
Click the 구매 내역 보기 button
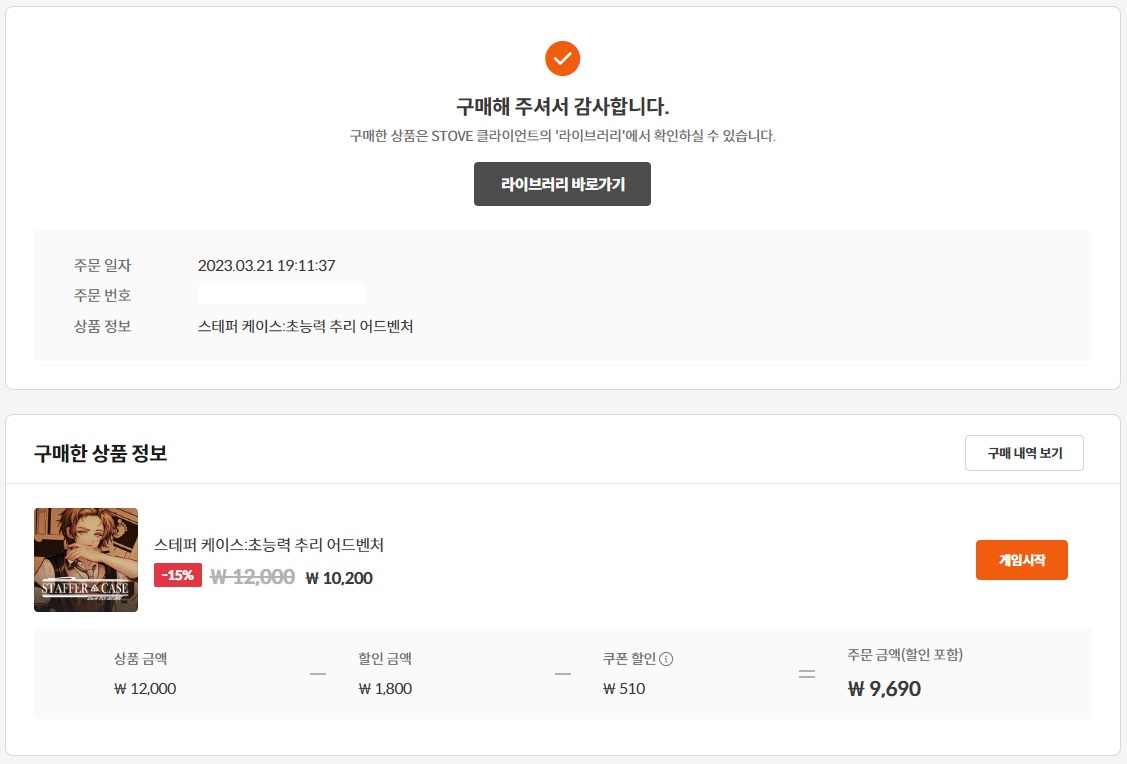1024,453
